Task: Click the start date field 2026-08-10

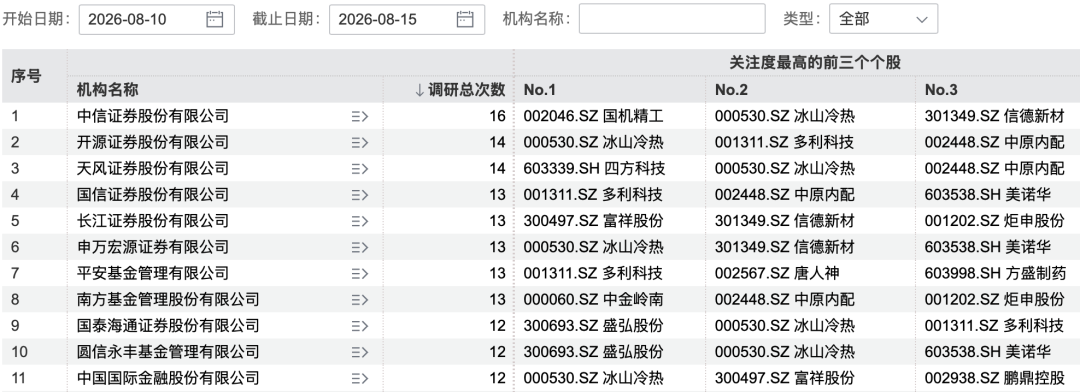Action: click(x=156, y=19)
